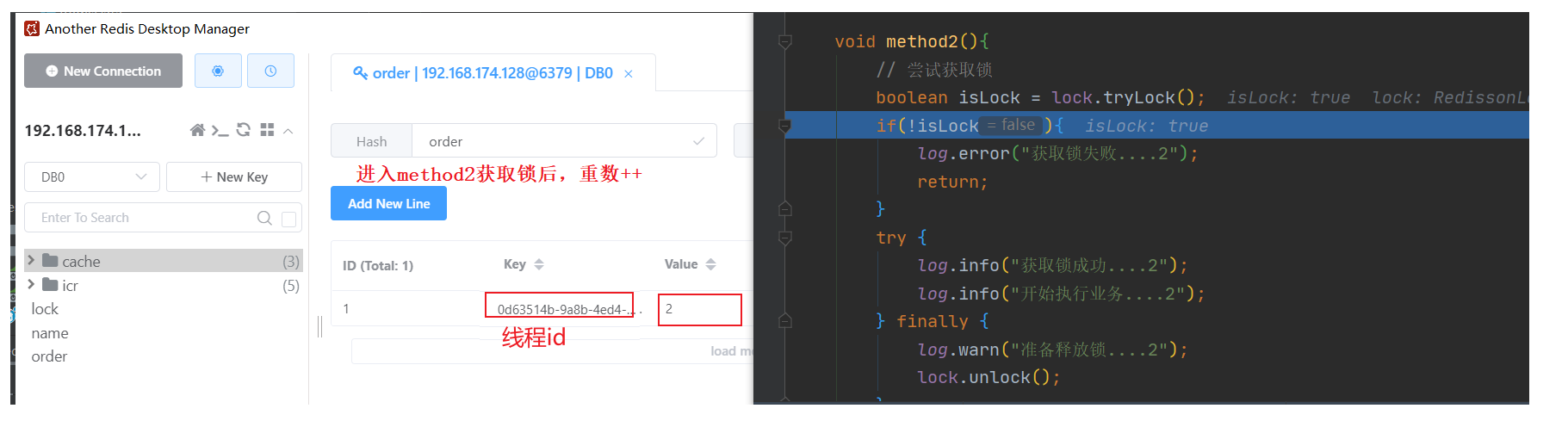Image resolution: width=1568 pixels, height=427 pixels.
Task: Click the void method2() declaration in the editor
Action: 912,41
